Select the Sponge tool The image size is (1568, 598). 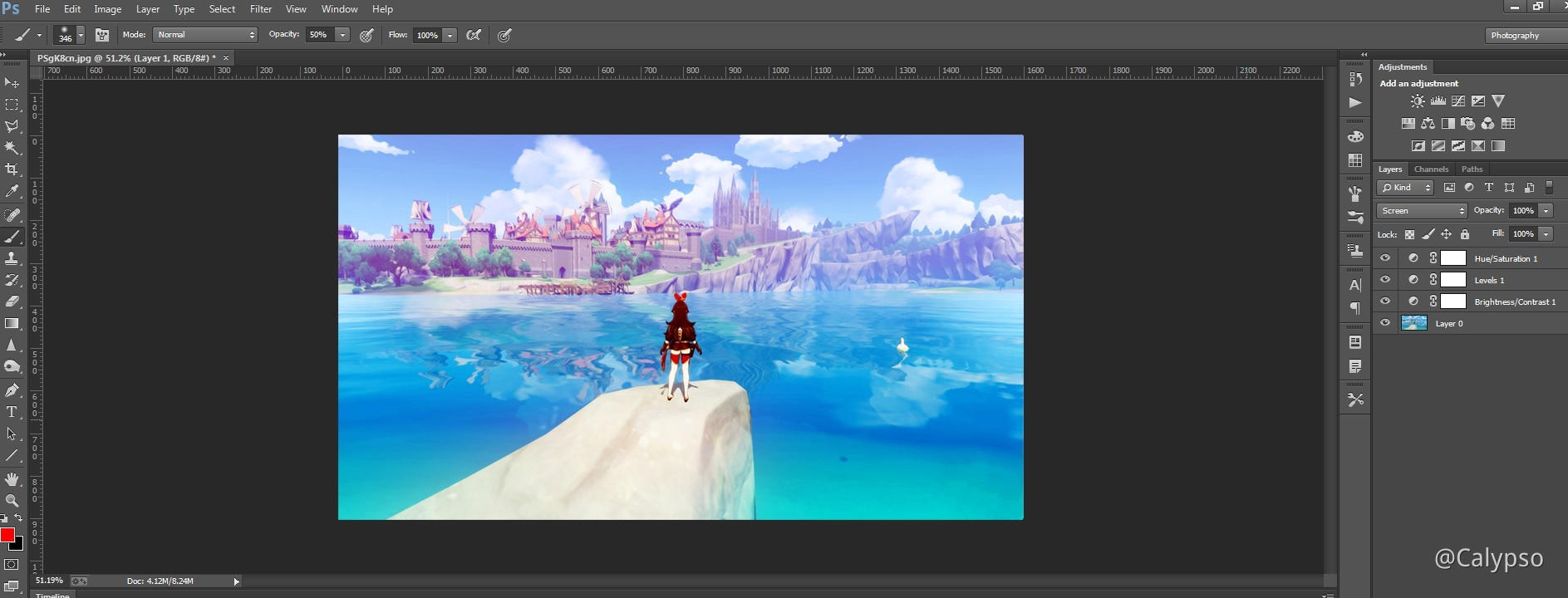coord(12,366)
